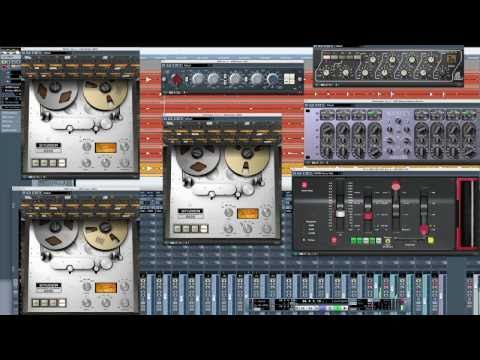Screen dimensions: 480x360
Task: Click black name badge in center tape plugin
Action: click(190, 211)
